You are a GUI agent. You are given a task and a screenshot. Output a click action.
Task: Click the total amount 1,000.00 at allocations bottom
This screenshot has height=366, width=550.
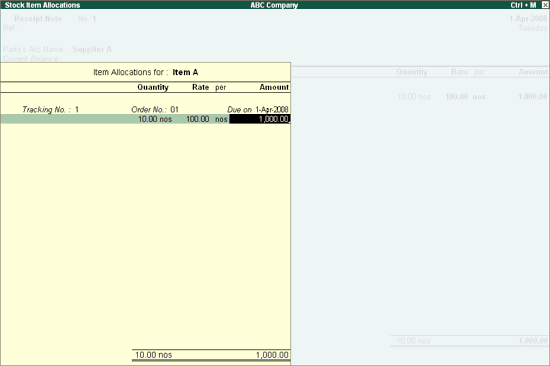(272, 355)
